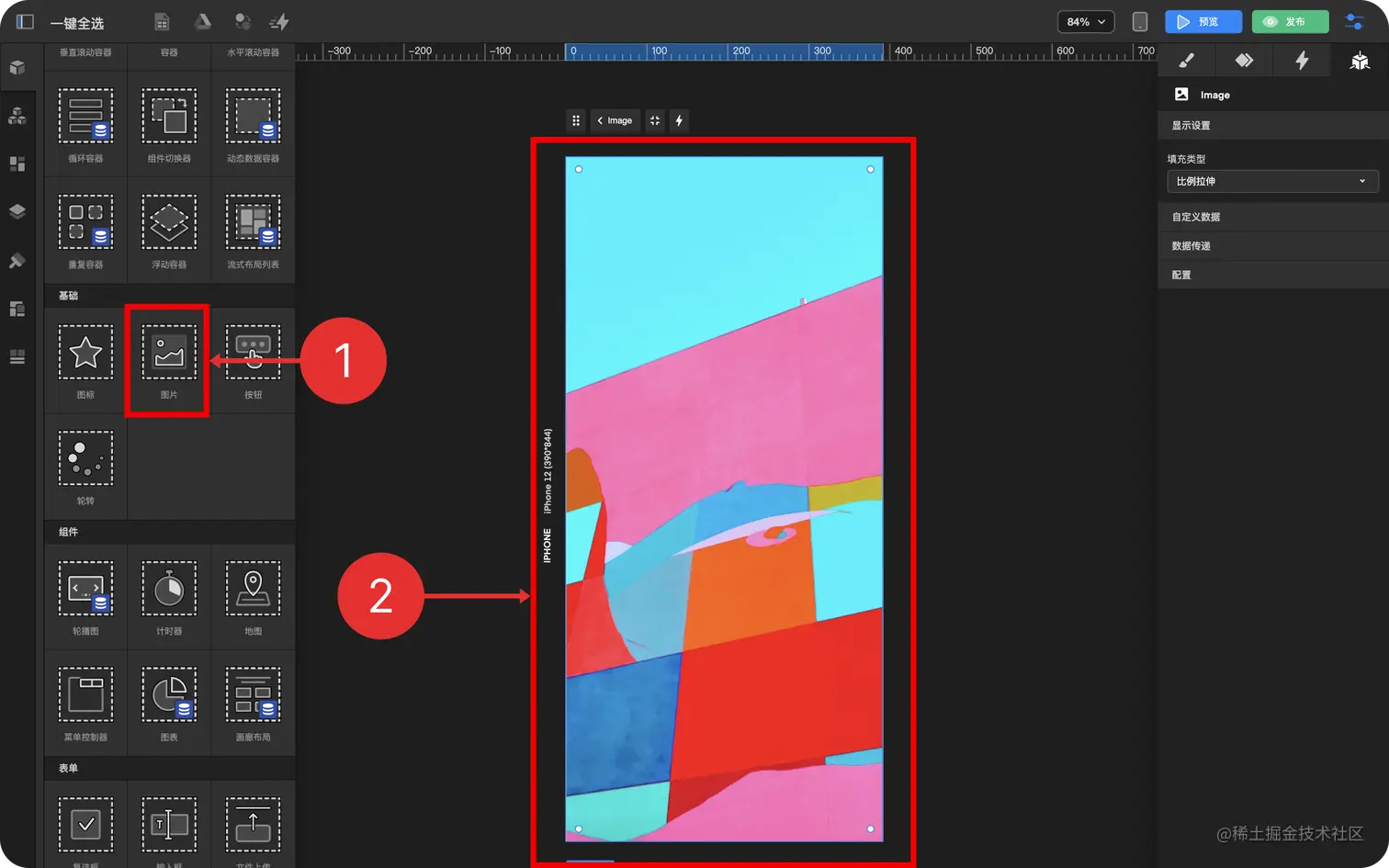Click the blue 预览 preview button
1389x868 pixels.
pyautogui.click(x=1203, y=21)
